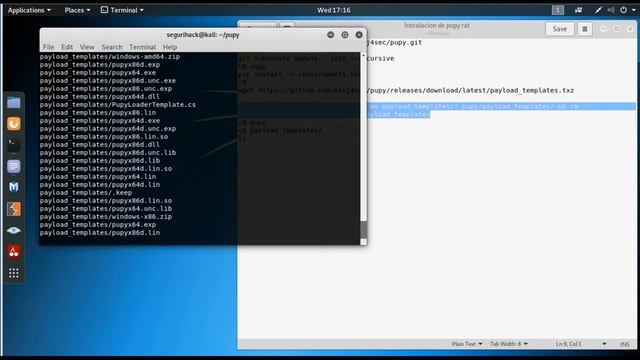Viewport: 640px width, 360px height.
Task: Click payload_templates/pupyx64.unc.lib line
Action: (106, 209)
